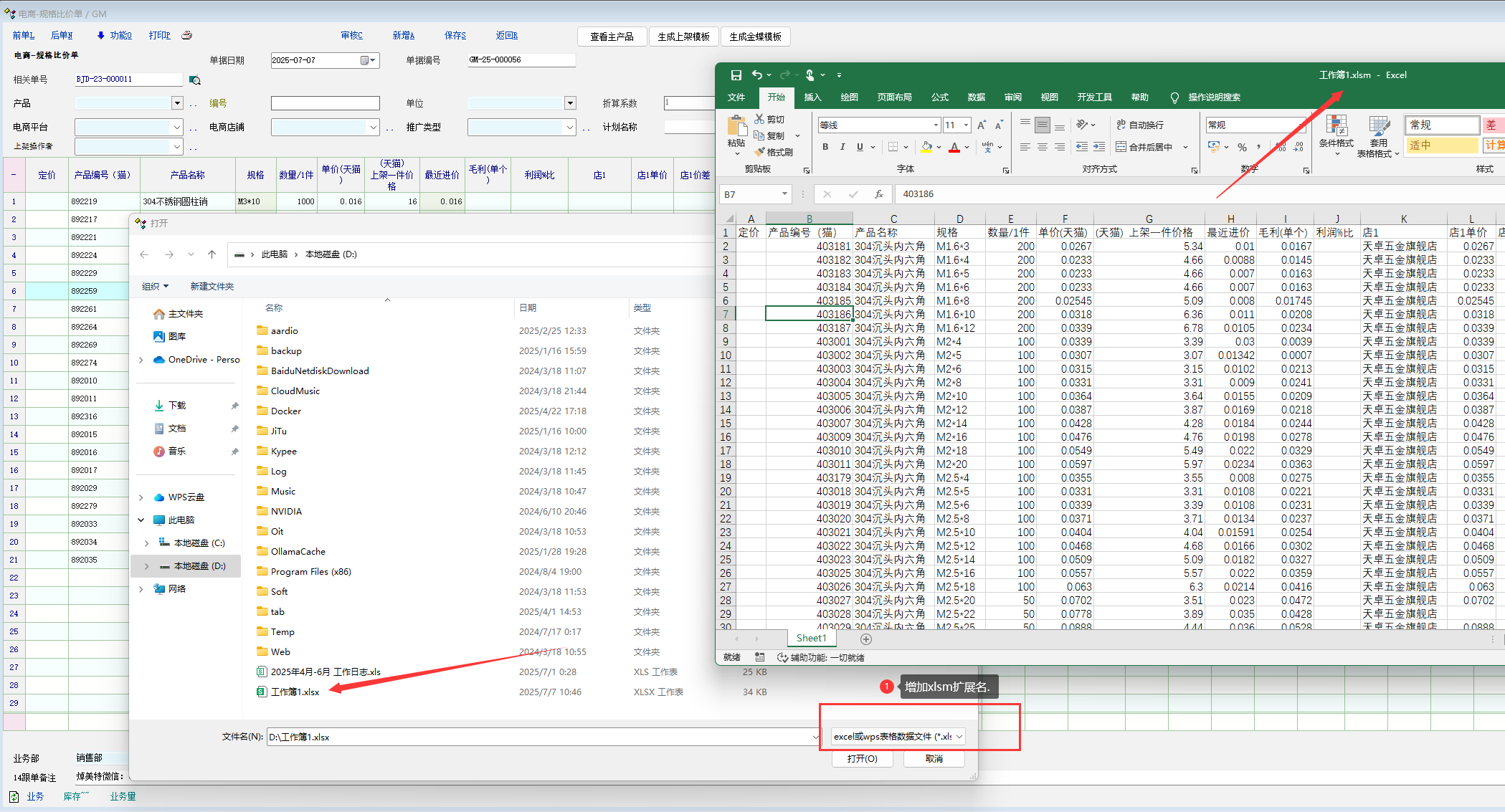
Task: Toggle bold formatting in Excel
Action: click(x=825, y=147)
